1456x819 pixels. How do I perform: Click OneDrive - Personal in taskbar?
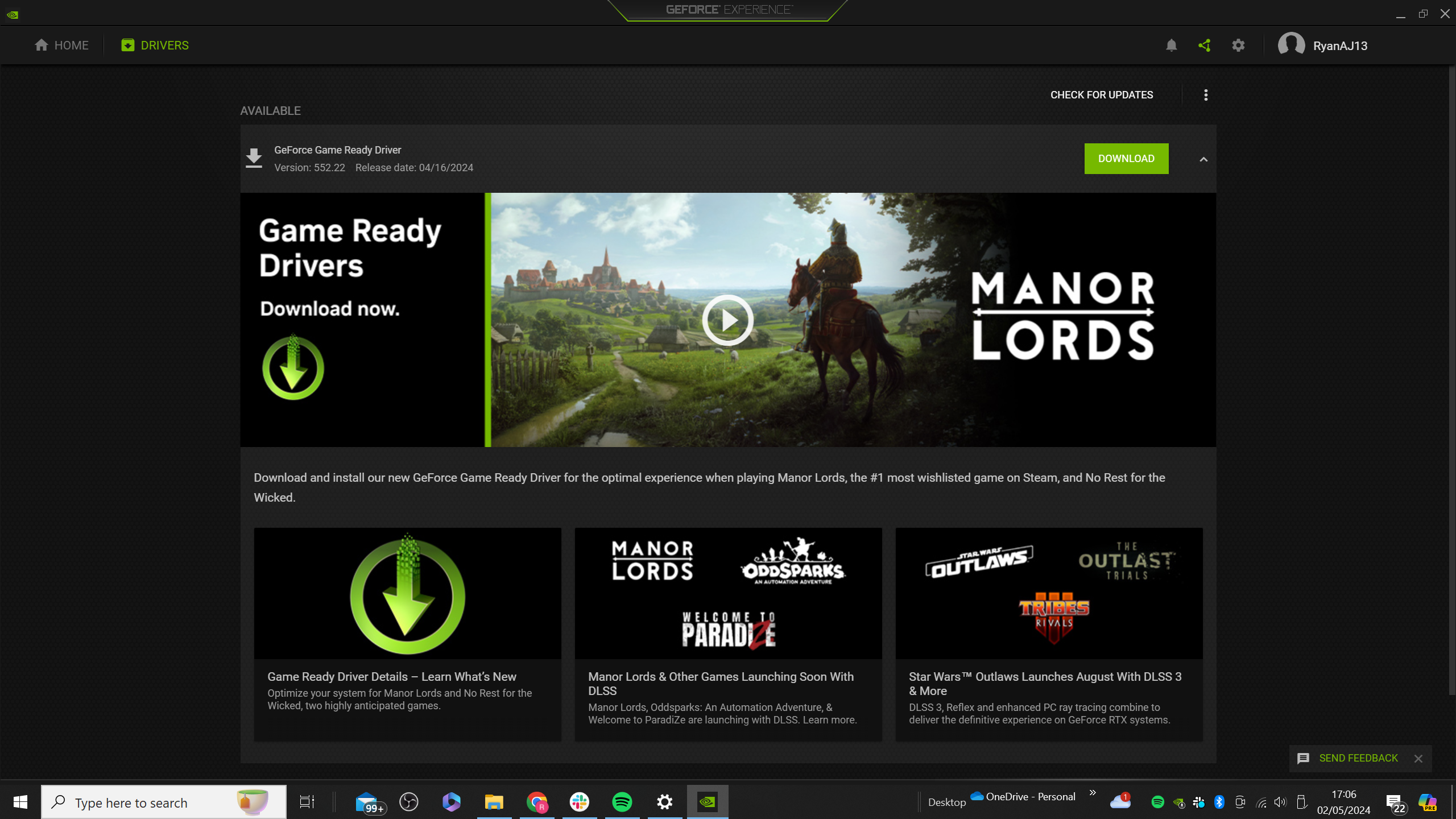point(1023,797)
